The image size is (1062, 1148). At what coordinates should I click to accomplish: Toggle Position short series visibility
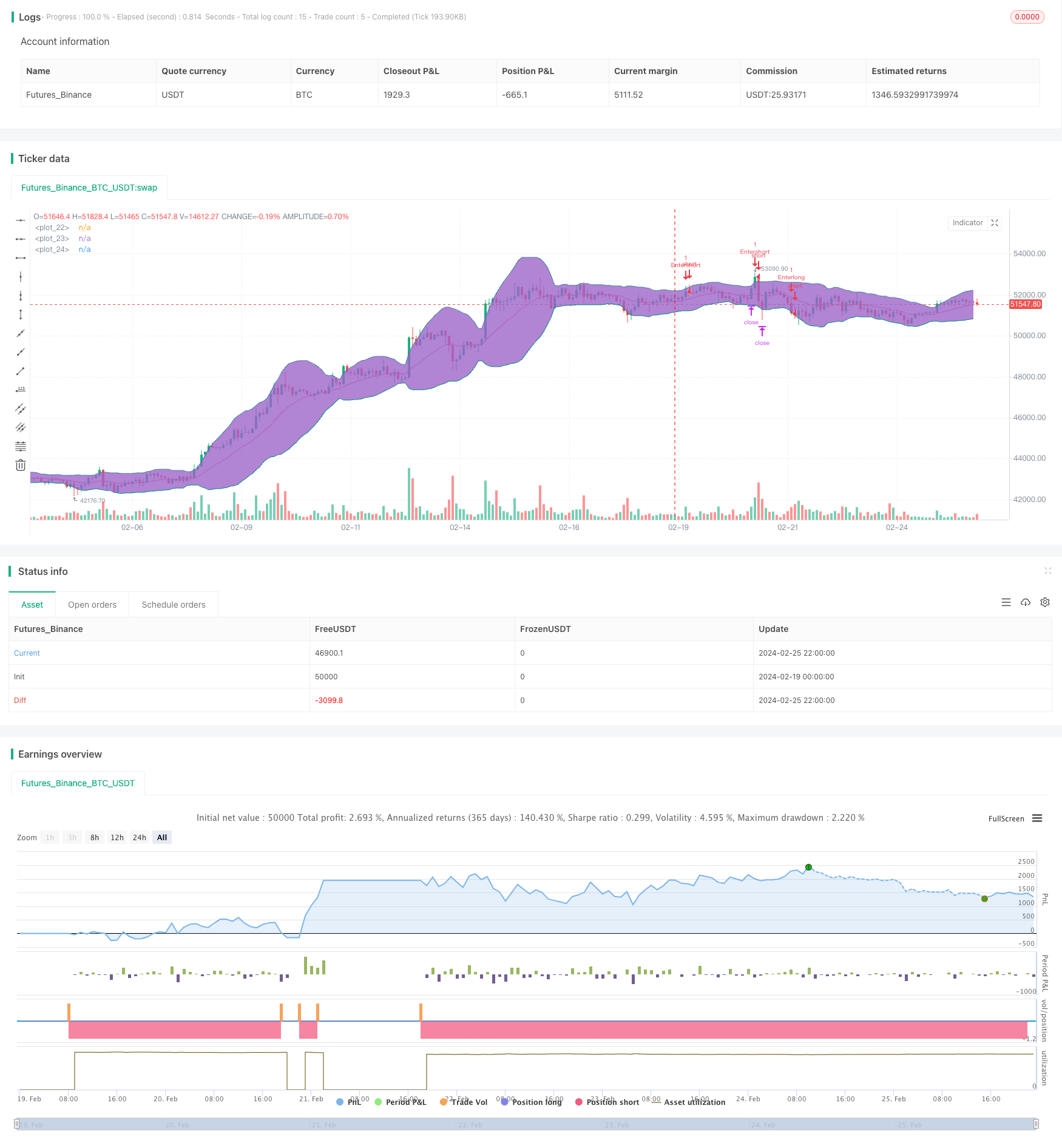click(607, 1102)
